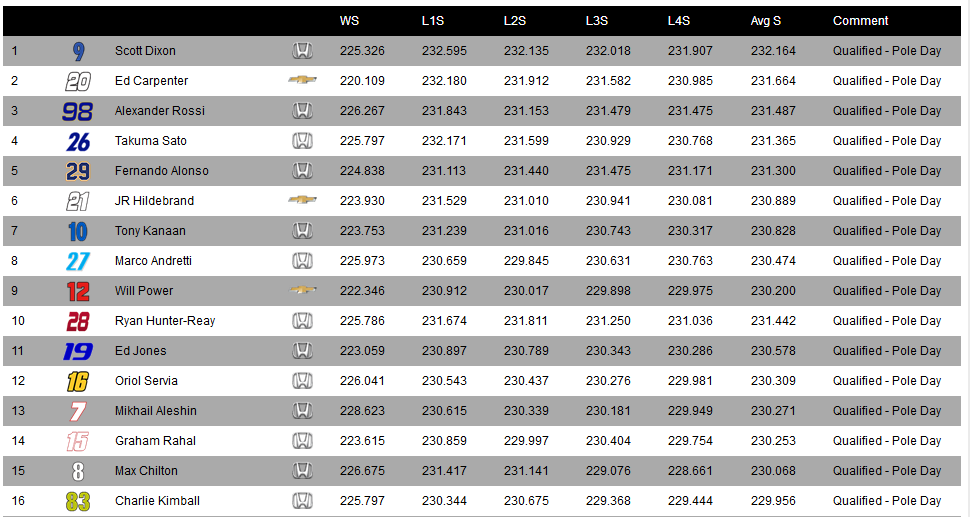Select Max Chilton's Qualified - Pole Day comment
Screen dimensions: 970x517
pos(886,471)
